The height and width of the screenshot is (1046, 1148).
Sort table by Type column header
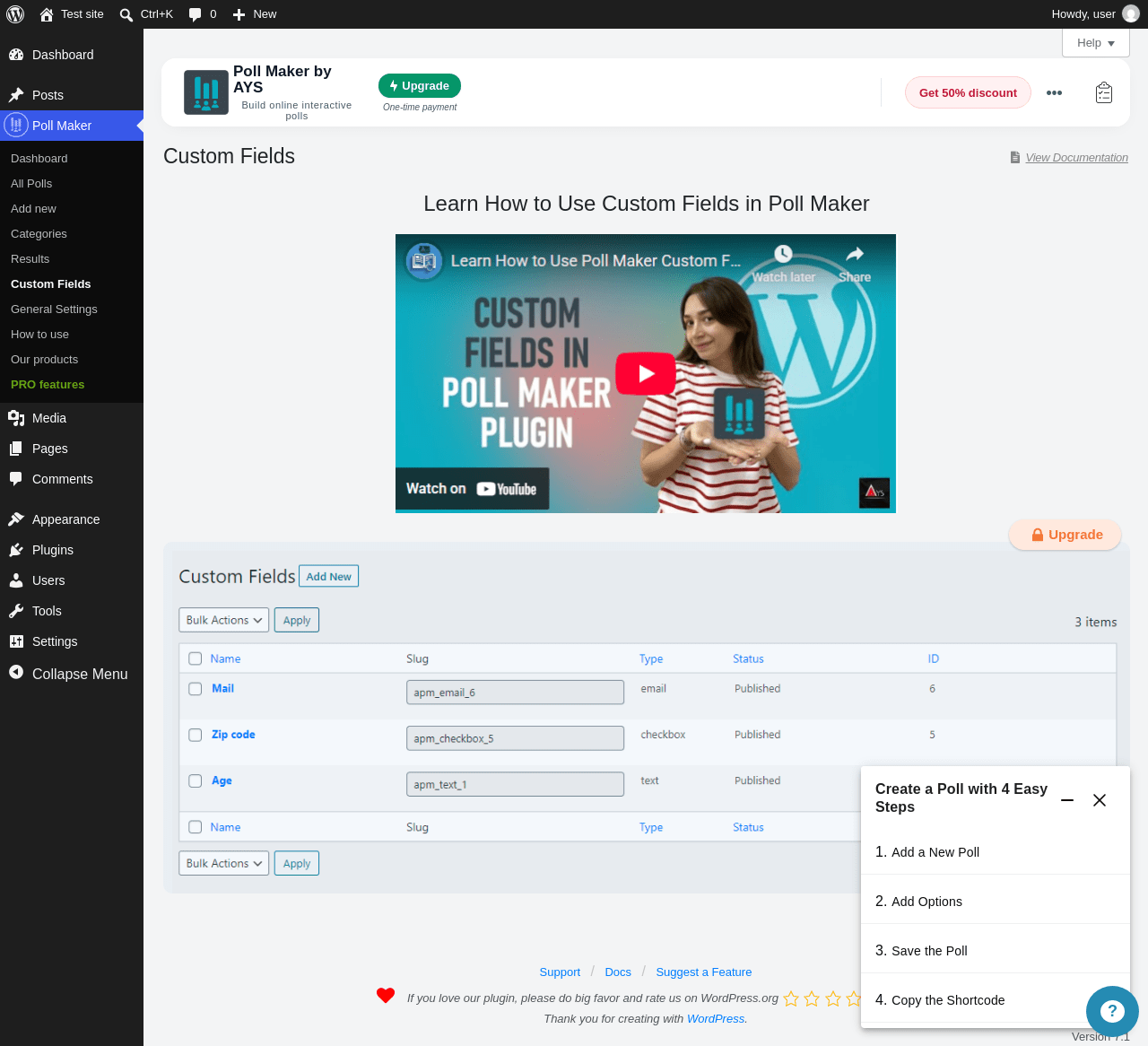[x=651, y=658]
